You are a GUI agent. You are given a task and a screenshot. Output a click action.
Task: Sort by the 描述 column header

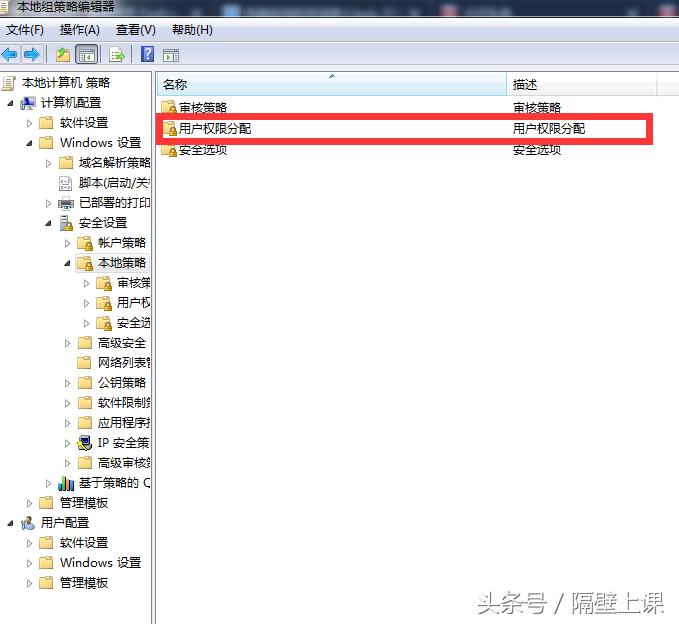[582, 84]
